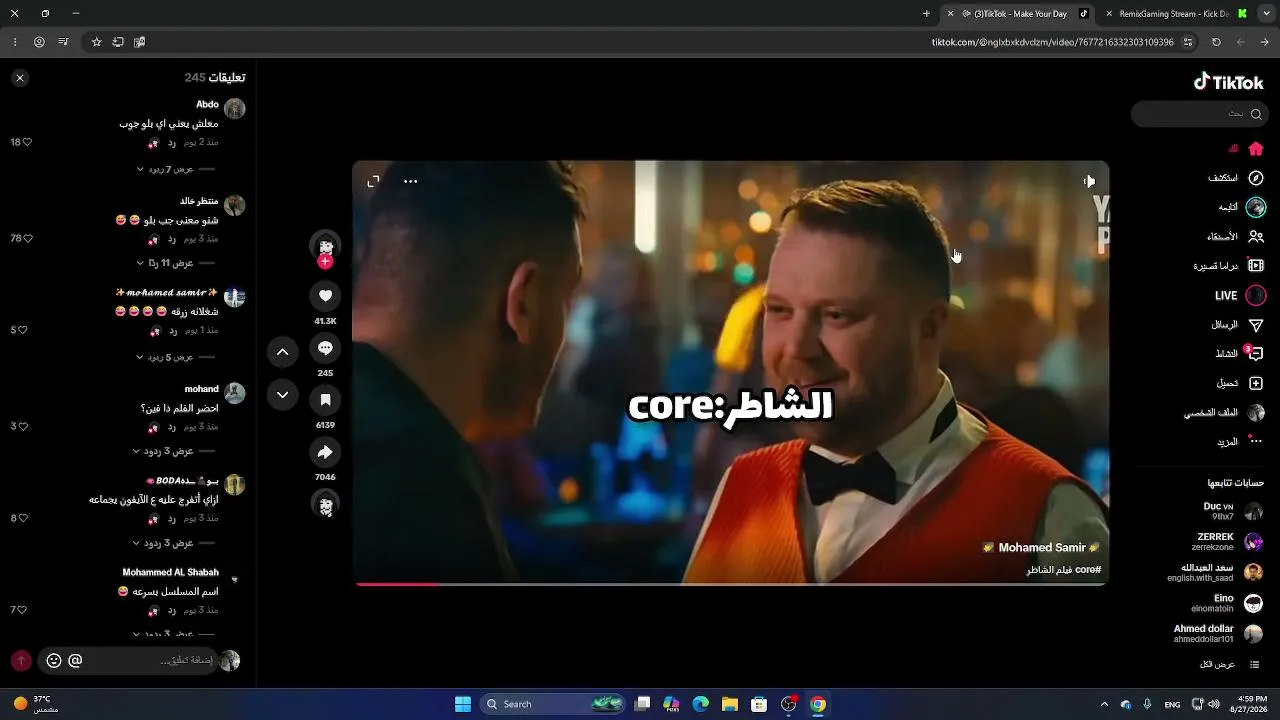
Task: Insert a mention with the @ icon
Action: (75, 661)
